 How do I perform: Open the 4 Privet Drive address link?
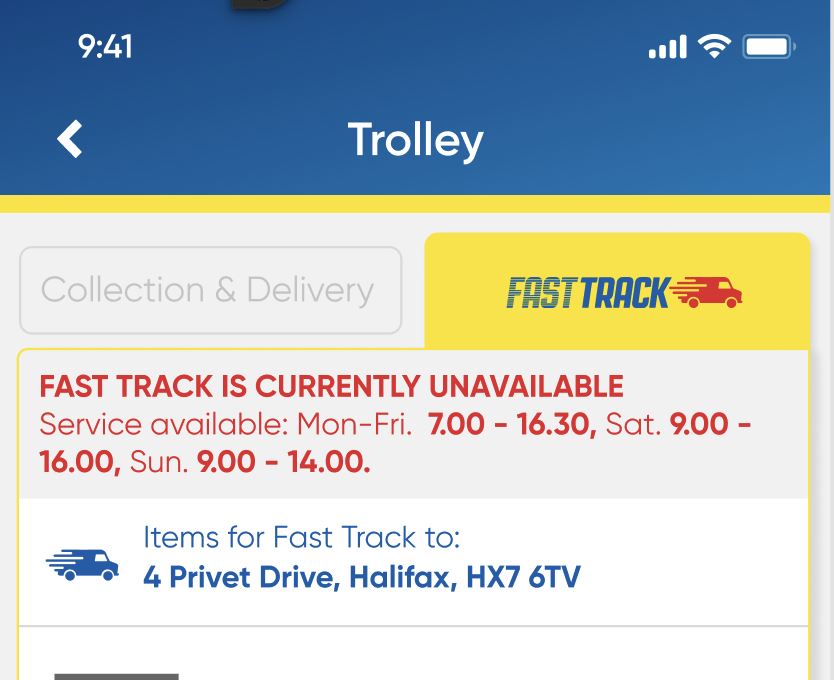click(x=361, y=577)
